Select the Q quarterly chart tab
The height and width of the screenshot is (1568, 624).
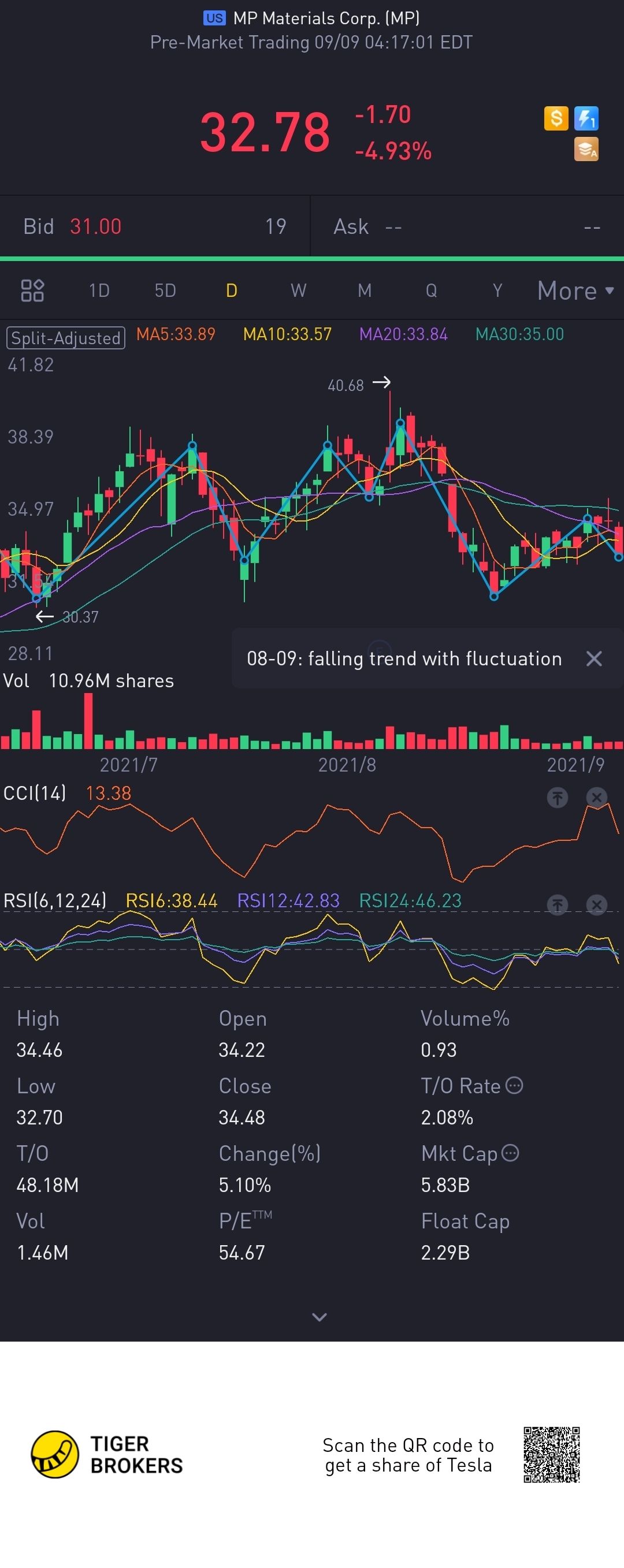pyautogui.click(x=431, y=290)
